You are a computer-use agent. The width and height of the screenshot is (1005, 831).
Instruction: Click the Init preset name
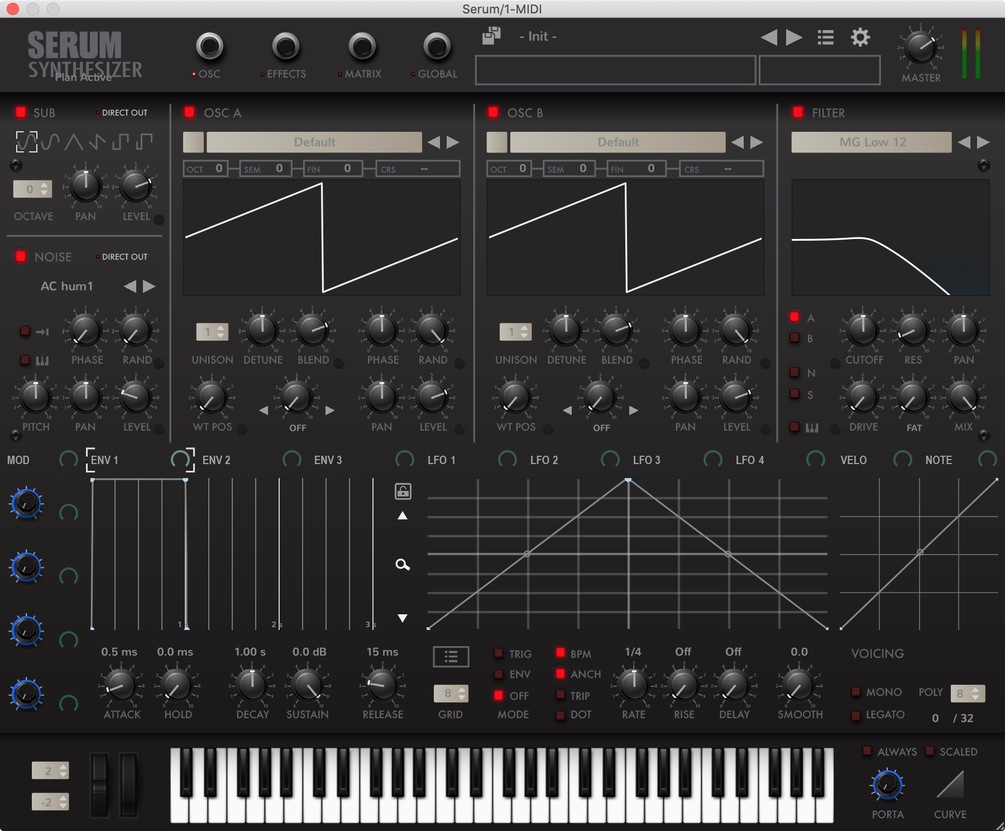click(538, 37)
